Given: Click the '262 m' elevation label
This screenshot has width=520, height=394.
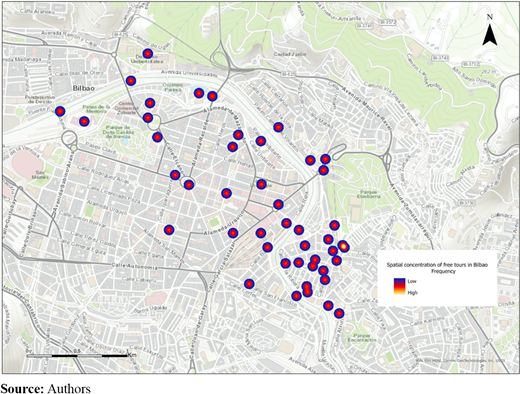Looking at the screenshot, I should 490,71.
